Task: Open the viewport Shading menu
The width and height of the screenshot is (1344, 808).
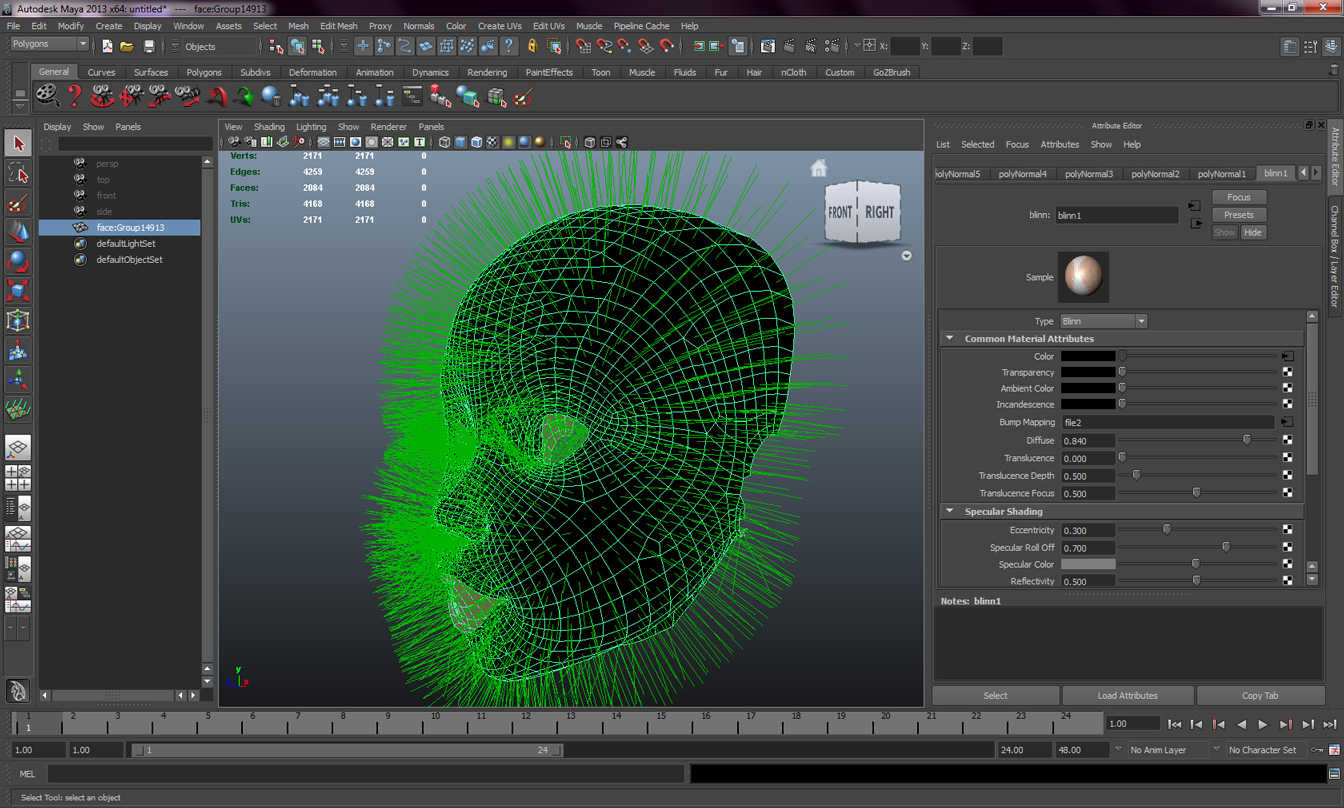Action: [268, 127]
